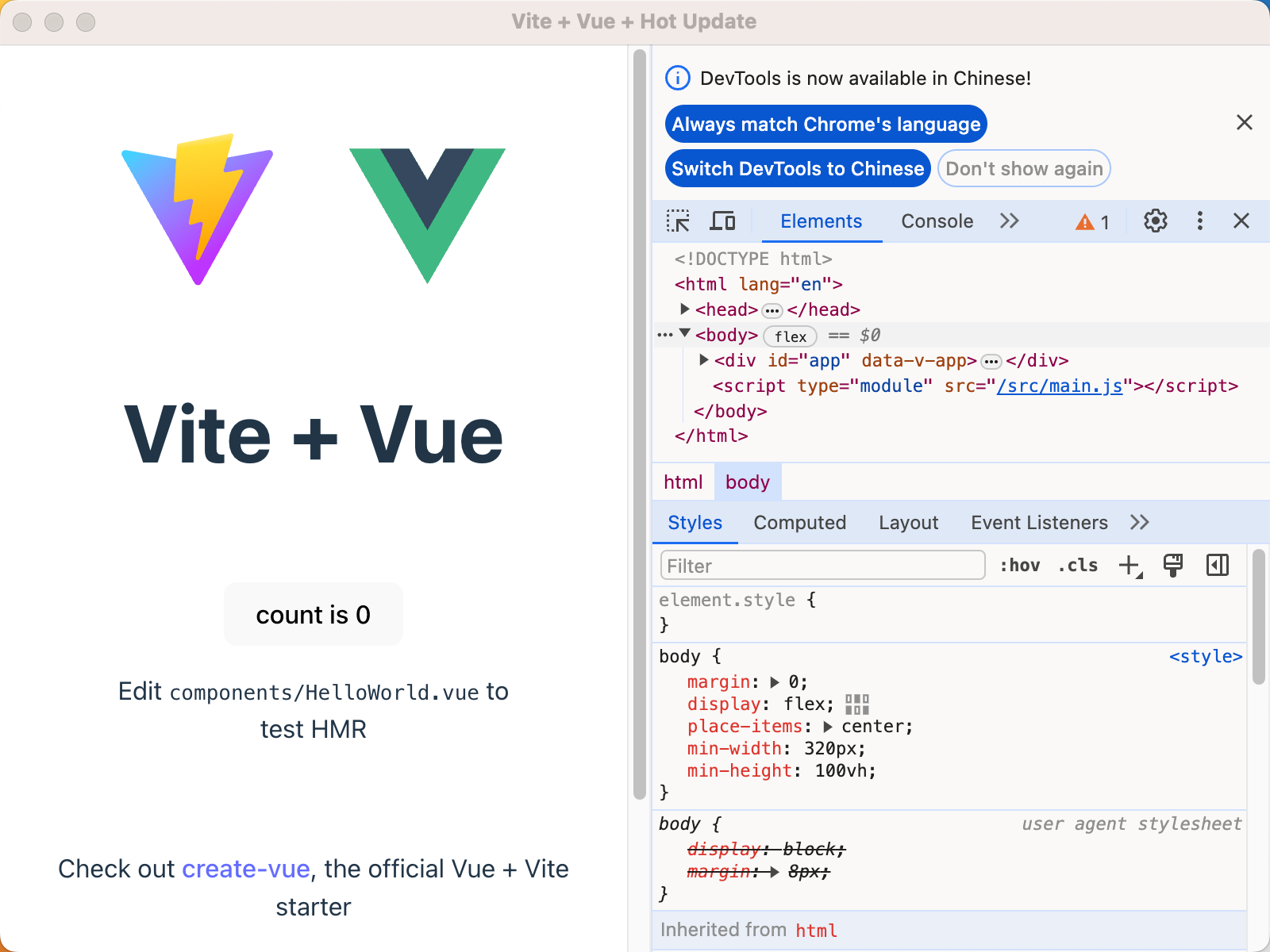This screenshot has width=1270, height=952.
Task: Open the Styles tab
Action: coord(695,522)
